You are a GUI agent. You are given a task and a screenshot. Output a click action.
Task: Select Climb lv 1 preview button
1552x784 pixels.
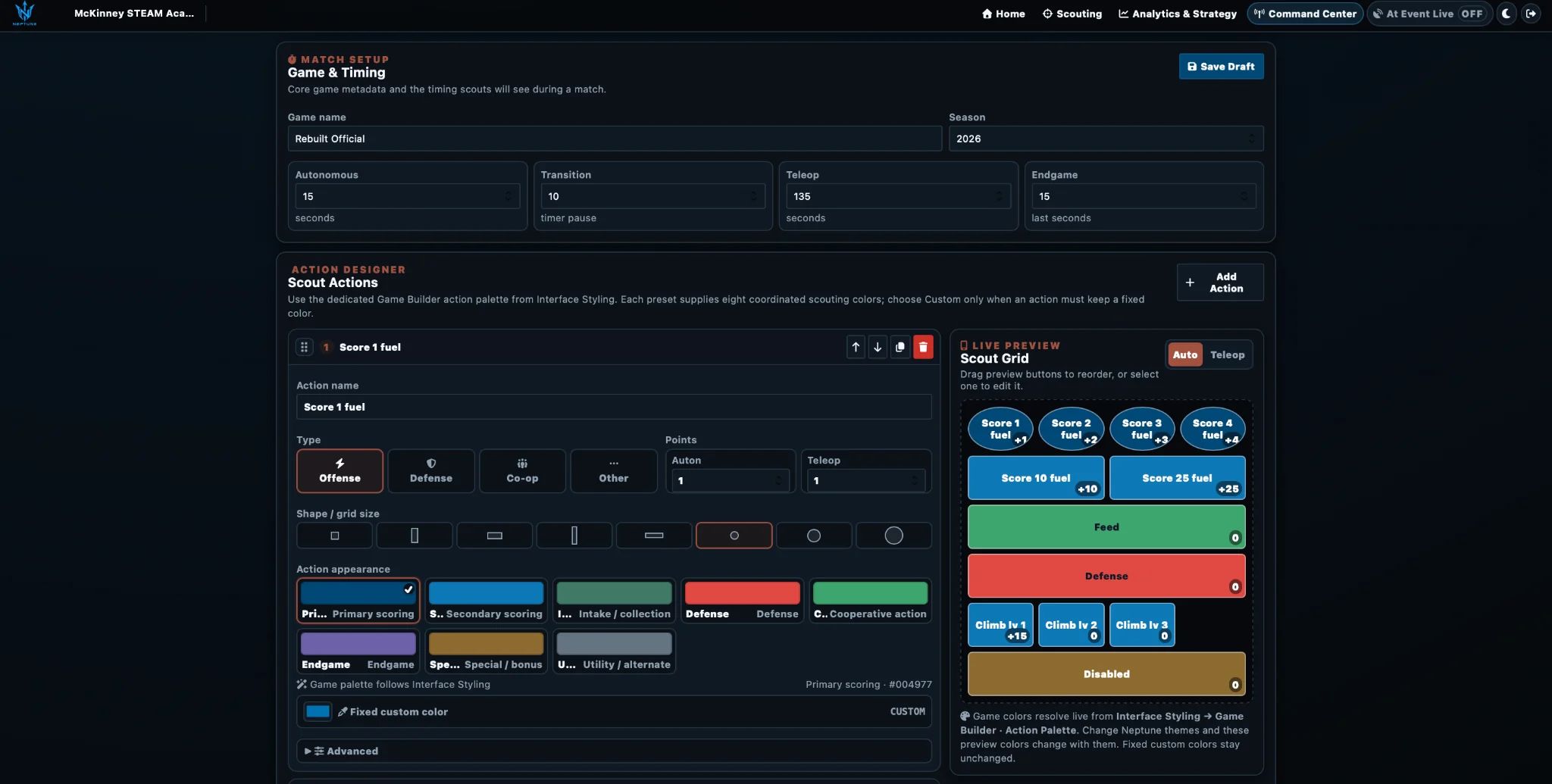[x=1000, y=625]
